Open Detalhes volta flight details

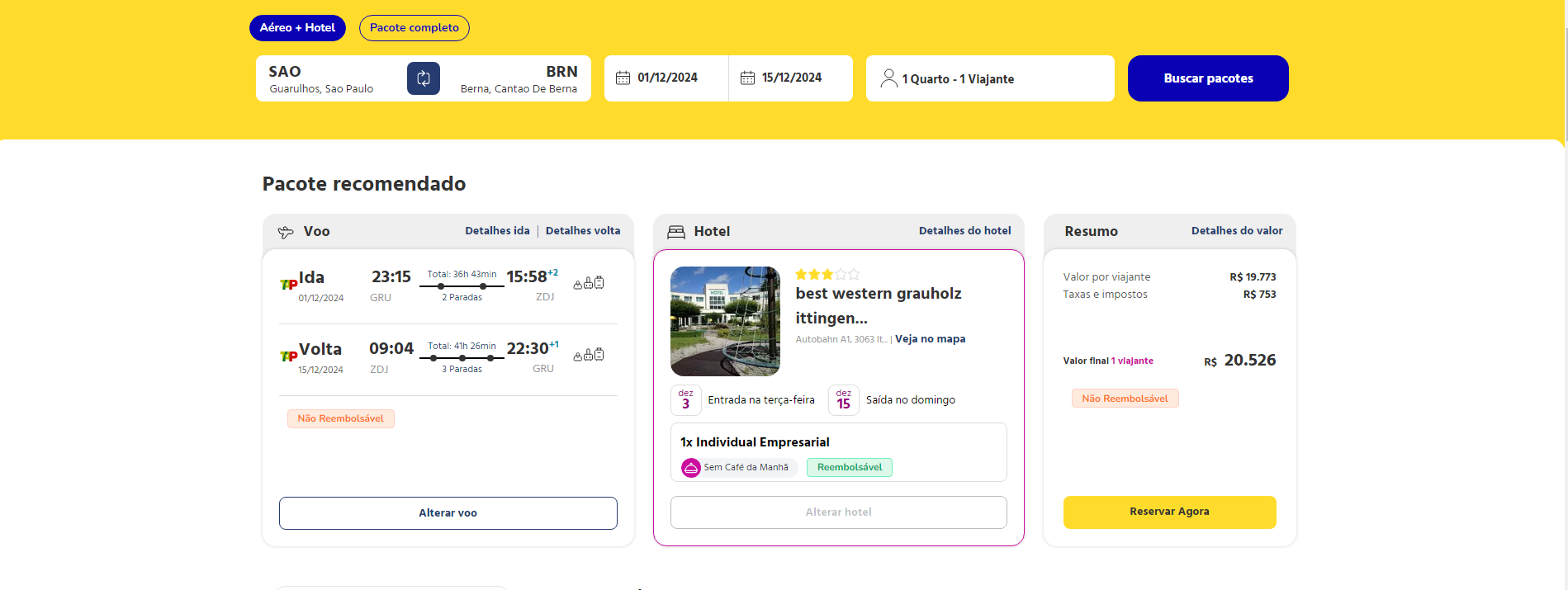[582, 231]
